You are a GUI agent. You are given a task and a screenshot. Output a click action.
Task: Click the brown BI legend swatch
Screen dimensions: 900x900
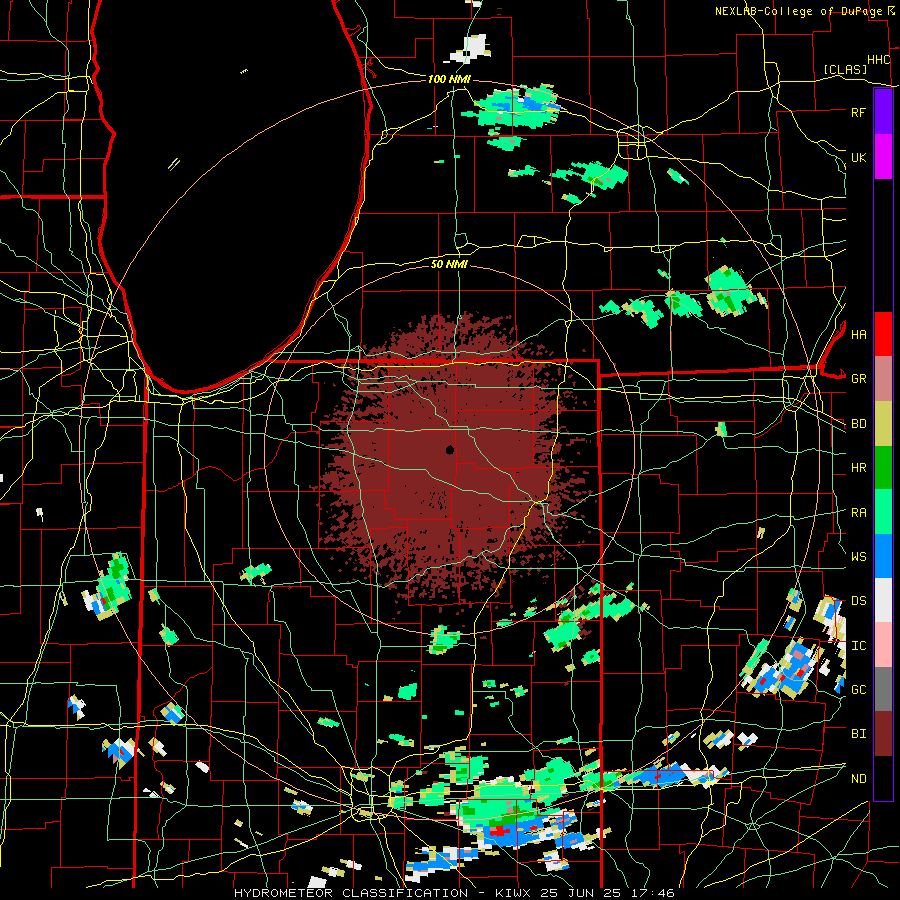click(883, 734)
